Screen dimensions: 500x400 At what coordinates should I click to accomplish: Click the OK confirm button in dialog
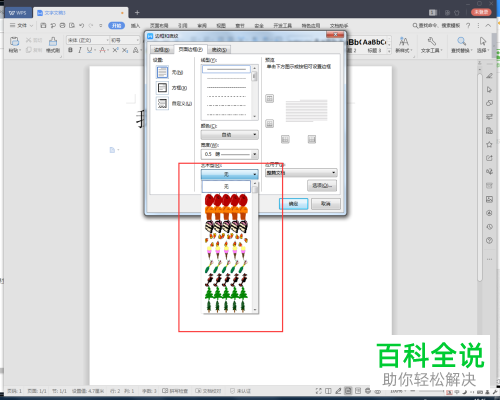tap(293, 204)
